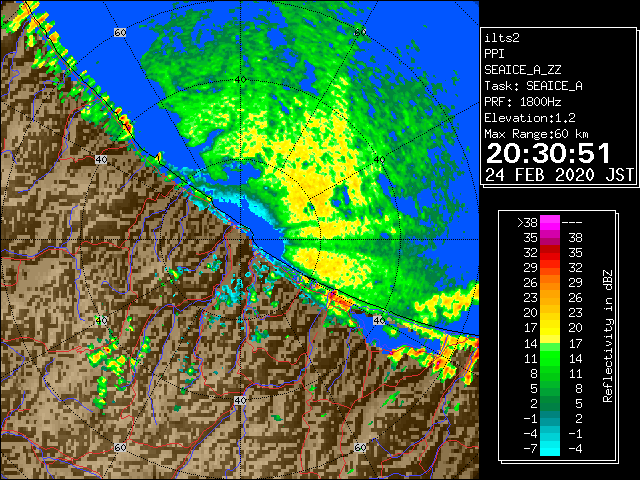Image resolution: width=640 pixels, height=480 pixels.
Task: Click the 60 range label in the southwest
Action: (x=120, y=447)
